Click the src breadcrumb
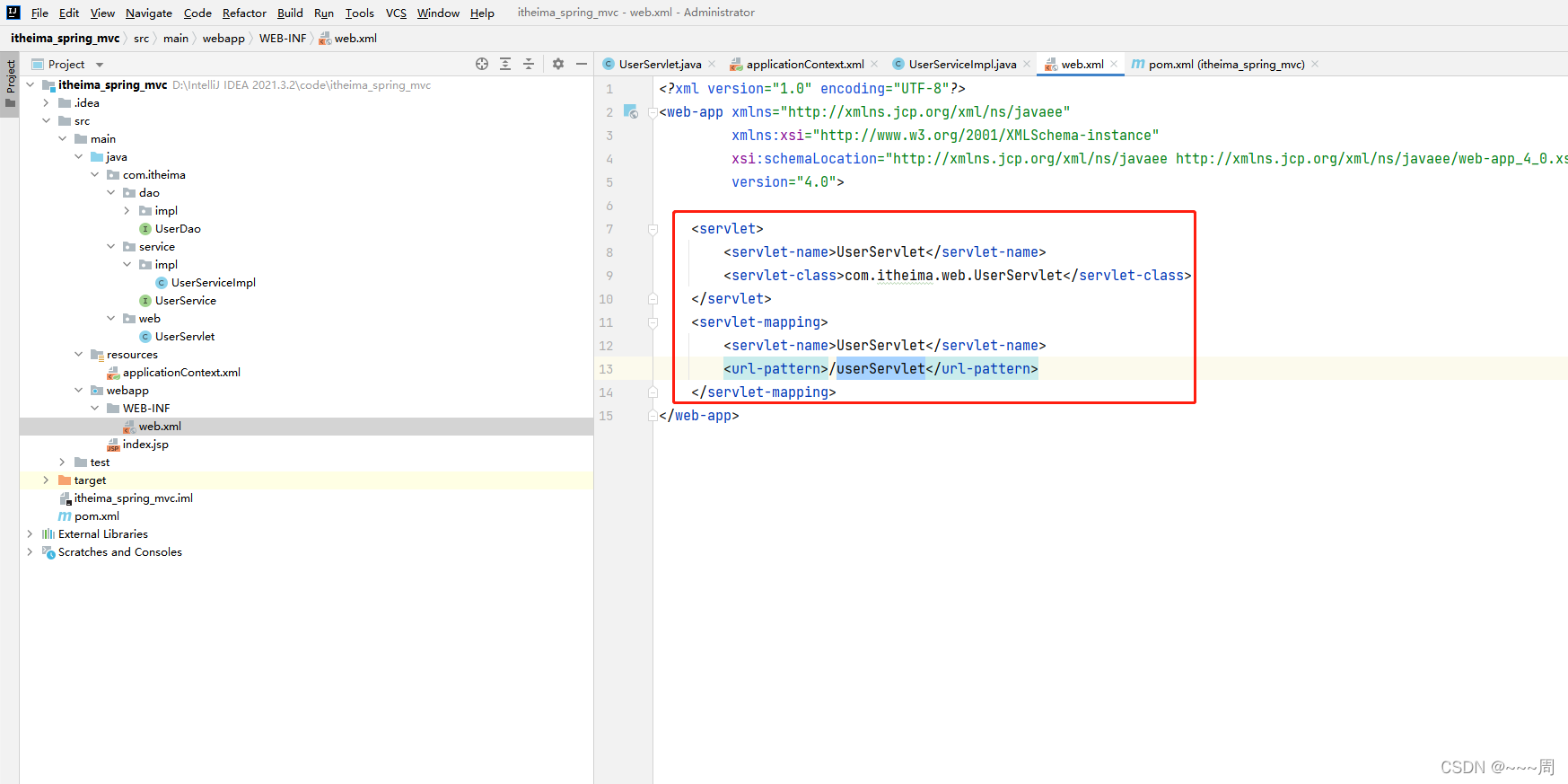 (x=141, y=39)
